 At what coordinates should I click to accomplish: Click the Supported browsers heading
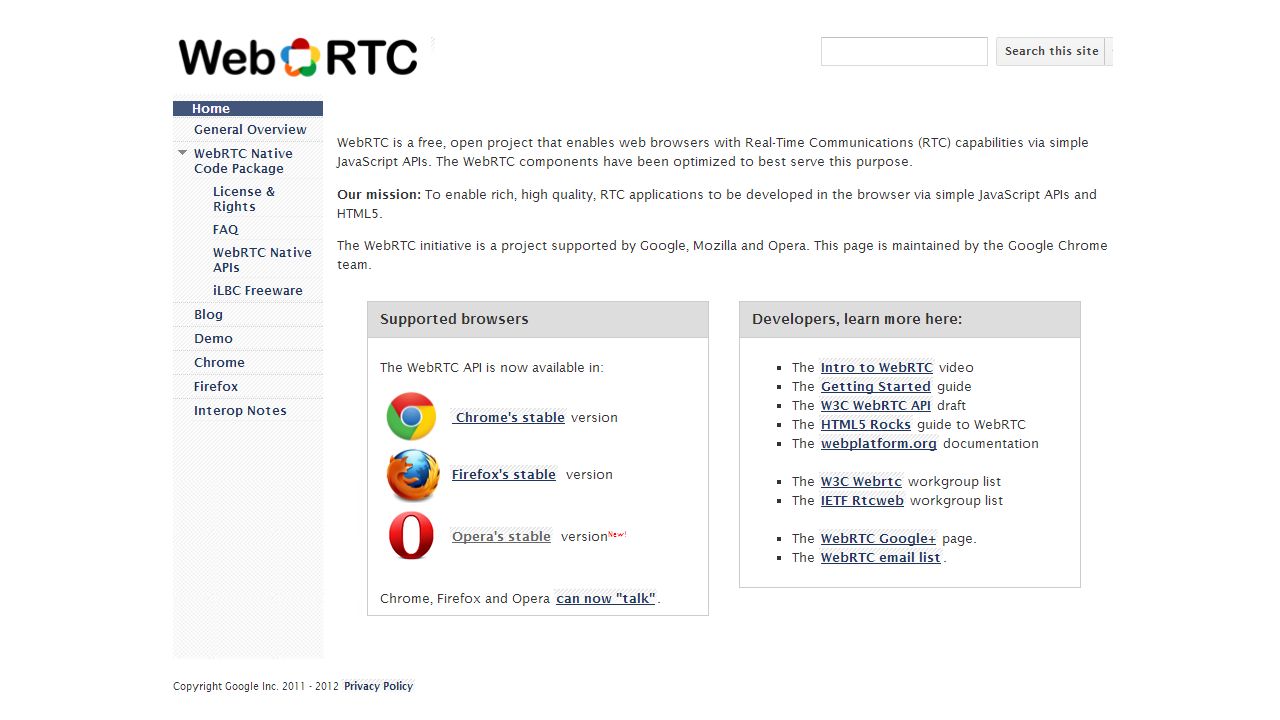pos(454,319)
